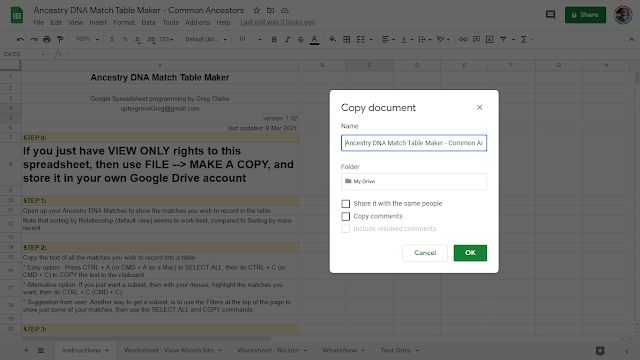640x360 pixels.
Task: Open the name box dropdown arrow
Action: coord(43,54)
